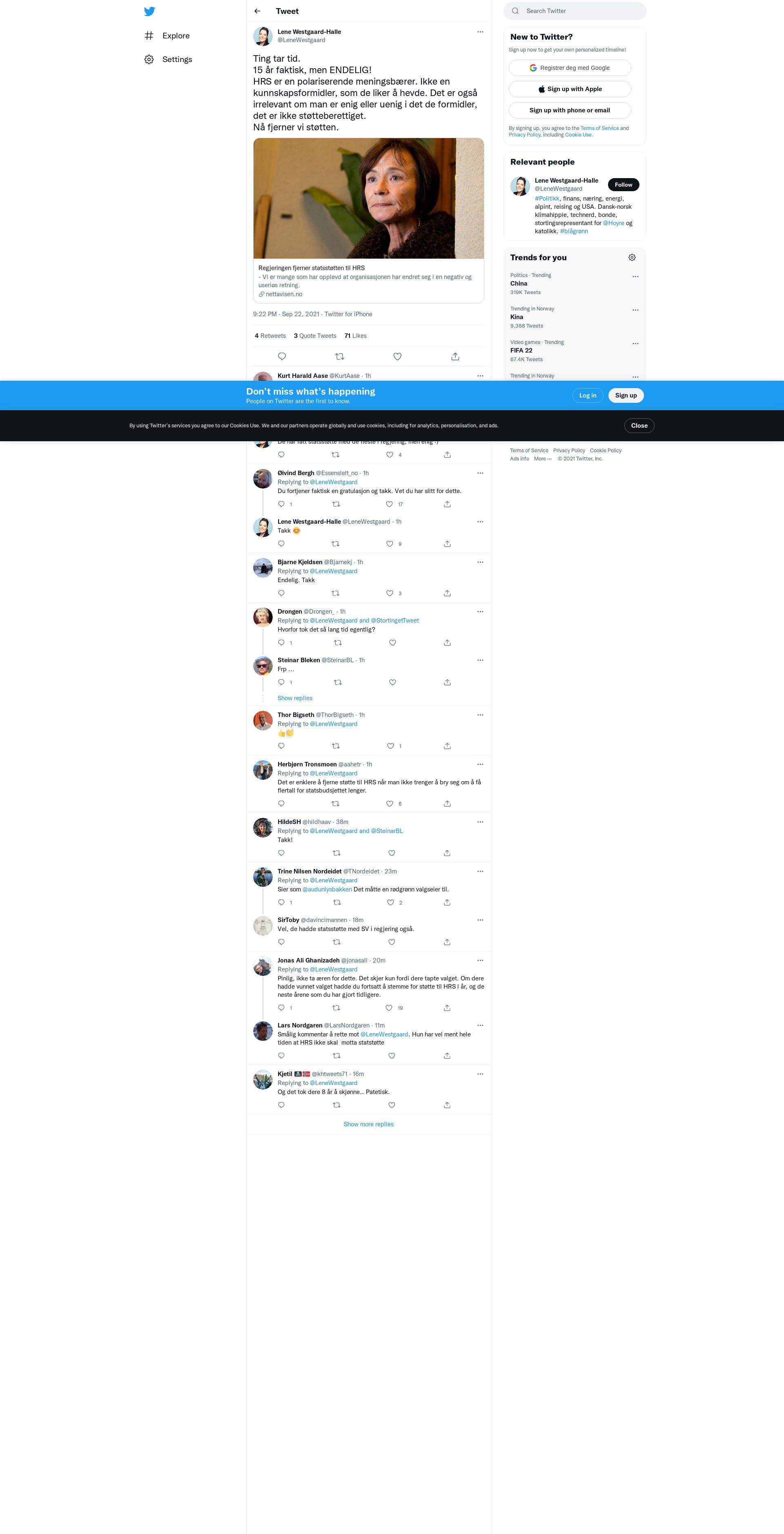Like Jonas Ali Ghanizadeh's reply
The height and width of the screenshot is (1534, 784).
[389, 1008]
